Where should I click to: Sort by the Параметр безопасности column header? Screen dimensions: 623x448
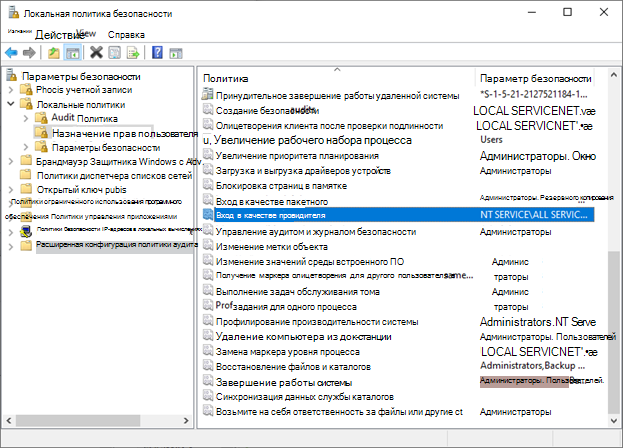[x=535, y=79]
